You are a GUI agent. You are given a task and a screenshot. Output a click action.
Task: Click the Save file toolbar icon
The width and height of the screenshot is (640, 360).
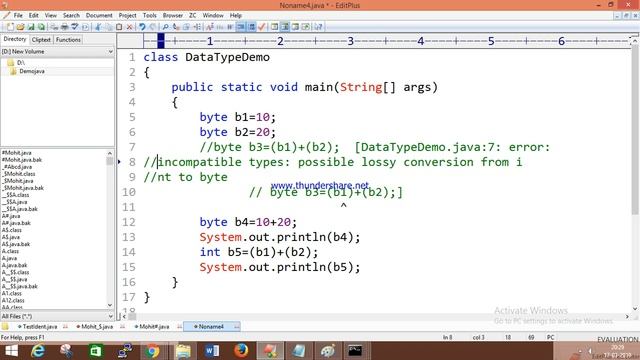point(31,27)
